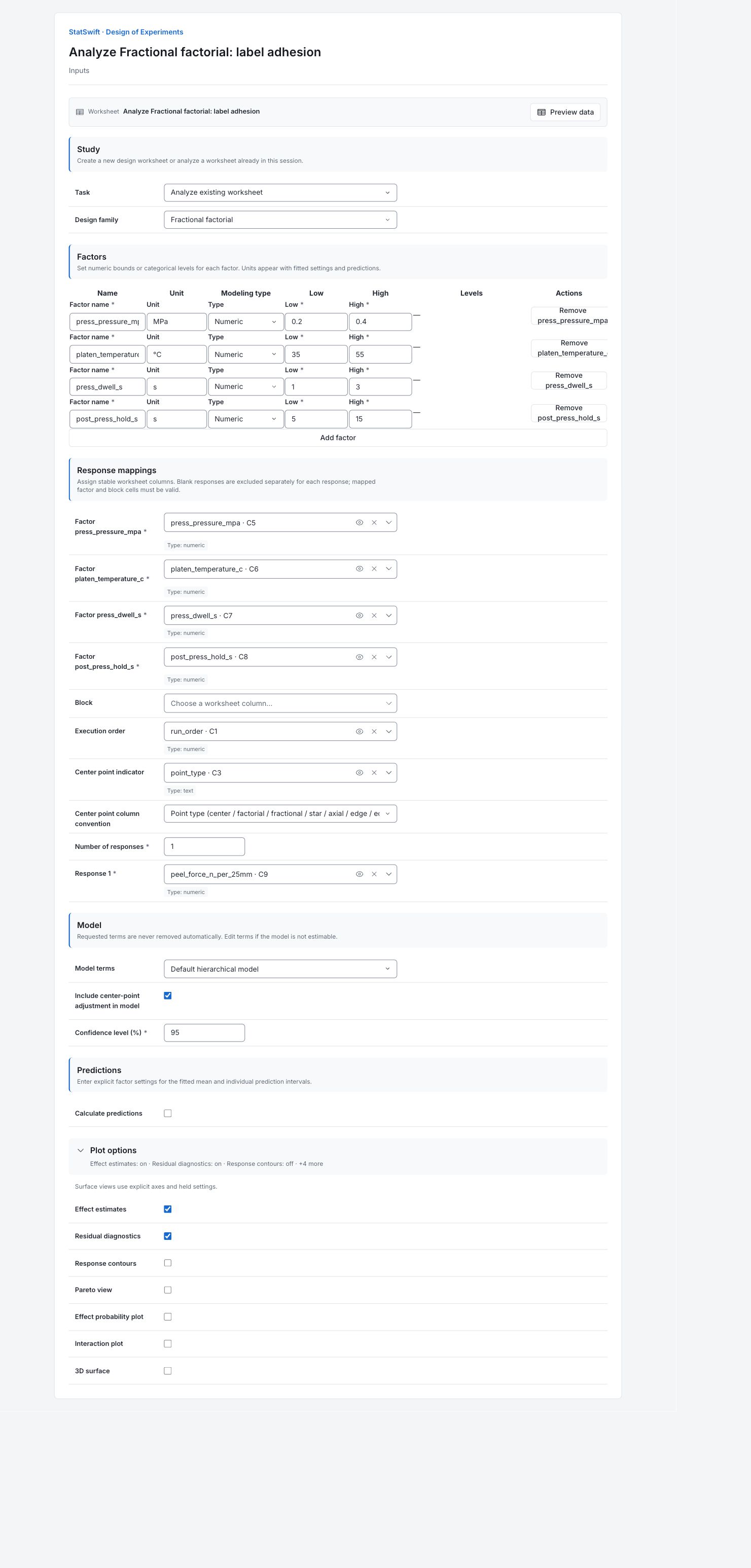Preview the press_dwell_s · C7 column
Image resolution: width=751 pixels, height=1568 pixels.
pyautogui.click(x=359, y=616)
